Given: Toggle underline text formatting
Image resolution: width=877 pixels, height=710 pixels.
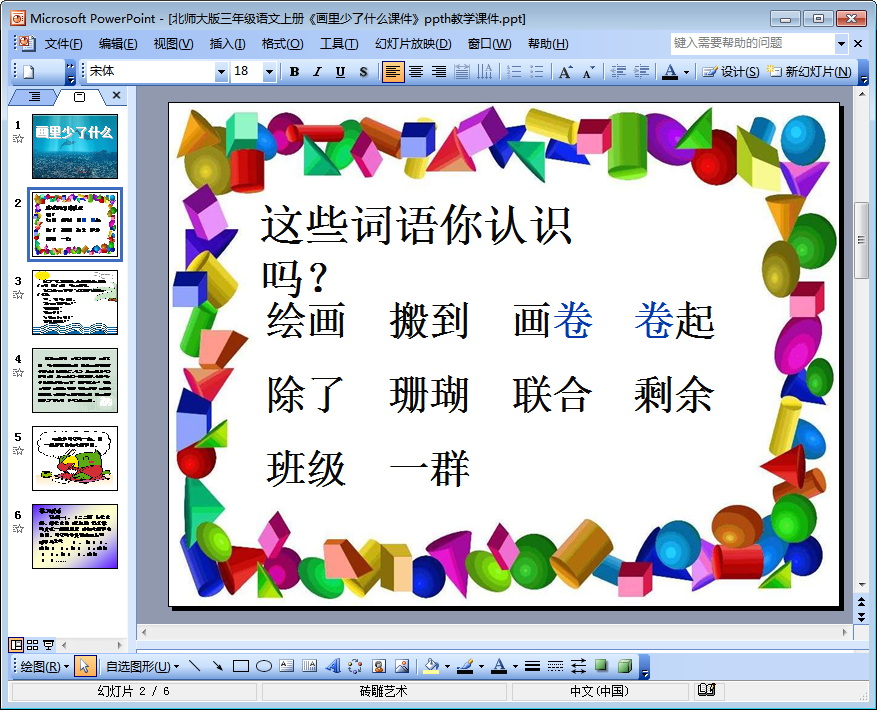Looking at the screenshot, I should tap(340, 72).
